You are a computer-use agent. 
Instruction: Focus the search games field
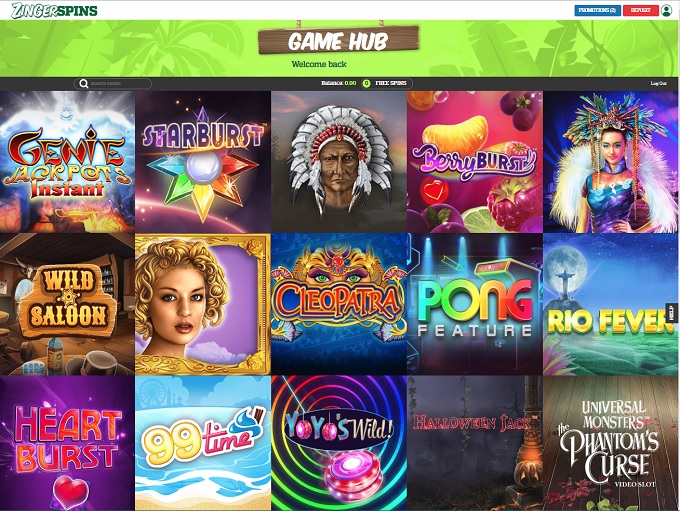[113, 84]
